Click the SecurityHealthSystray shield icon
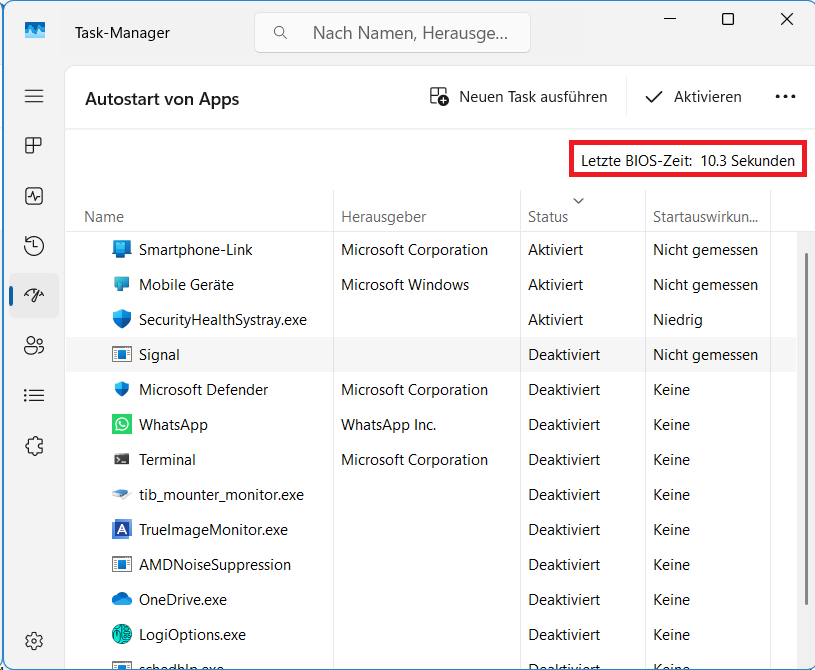Image resolution: width=815 pixels, height=670 pixels. click(x=122, y=319)
